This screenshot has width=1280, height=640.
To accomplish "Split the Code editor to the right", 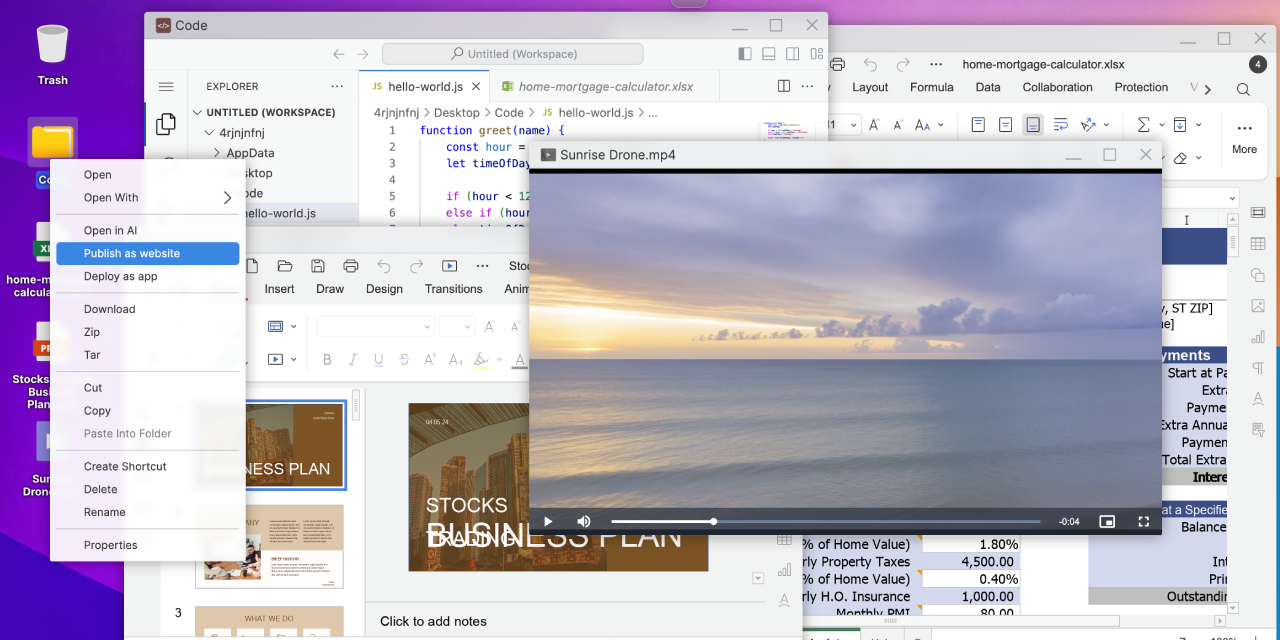I will coord(784,87).
